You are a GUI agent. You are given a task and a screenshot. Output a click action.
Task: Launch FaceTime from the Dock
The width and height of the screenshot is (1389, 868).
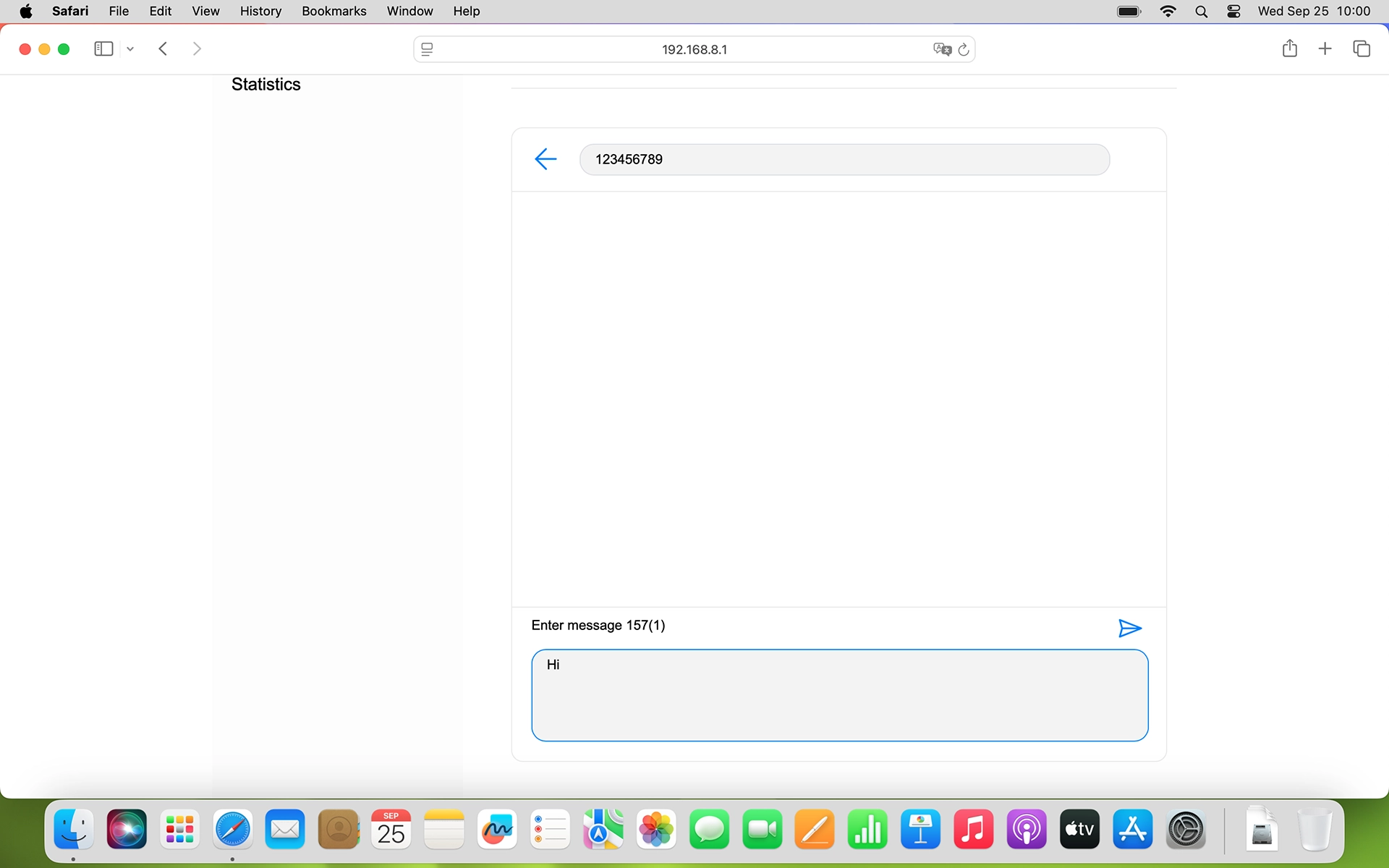762,829
